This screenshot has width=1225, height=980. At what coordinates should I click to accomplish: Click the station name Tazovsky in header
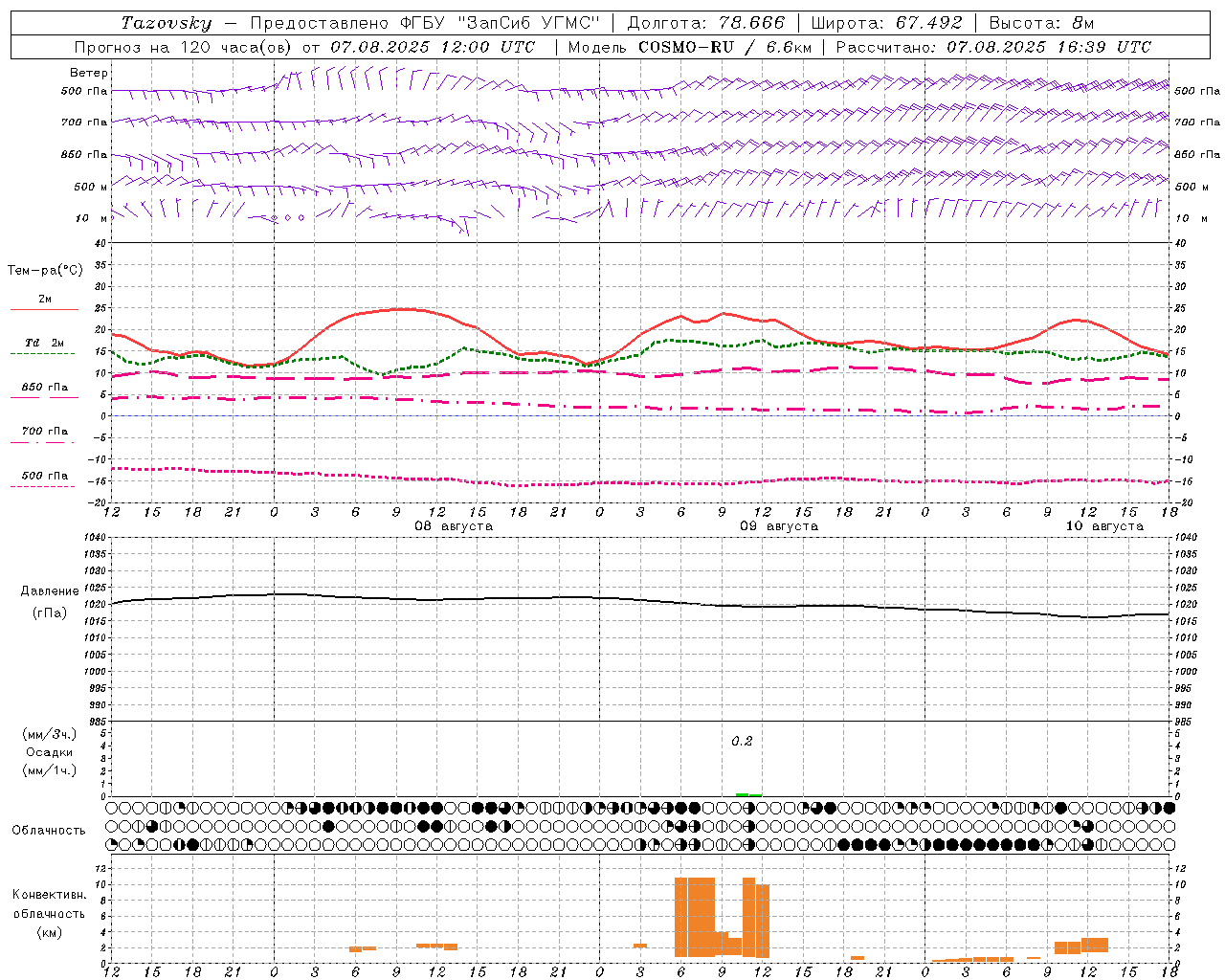pos(167,23)
